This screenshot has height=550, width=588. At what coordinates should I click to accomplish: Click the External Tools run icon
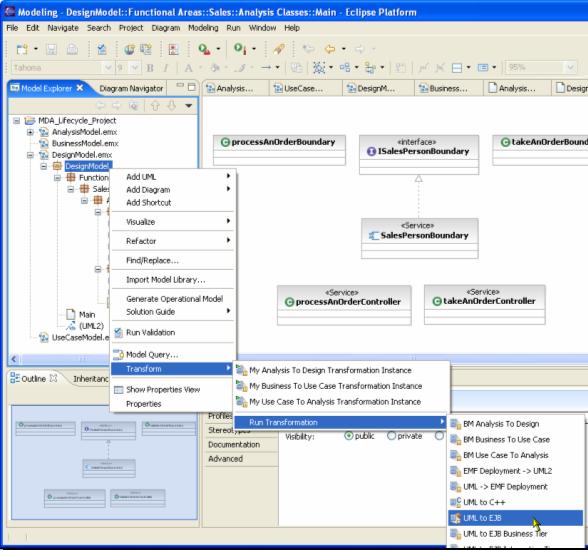tap(240, 49)
